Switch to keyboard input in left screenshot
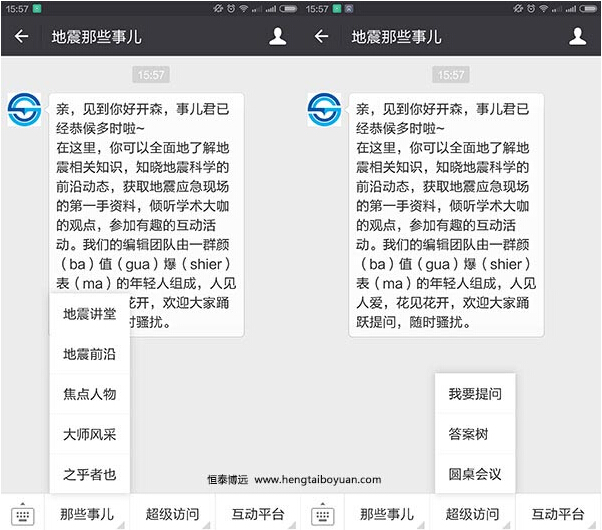The height and width of the screenshot is (530, 602). tap(23, 514)
